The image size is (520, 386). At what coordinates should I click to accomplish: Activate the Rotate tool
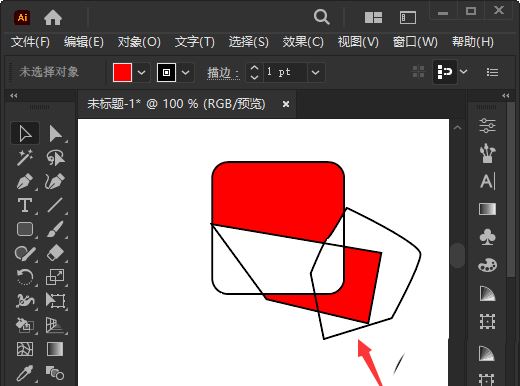[25, 277]
